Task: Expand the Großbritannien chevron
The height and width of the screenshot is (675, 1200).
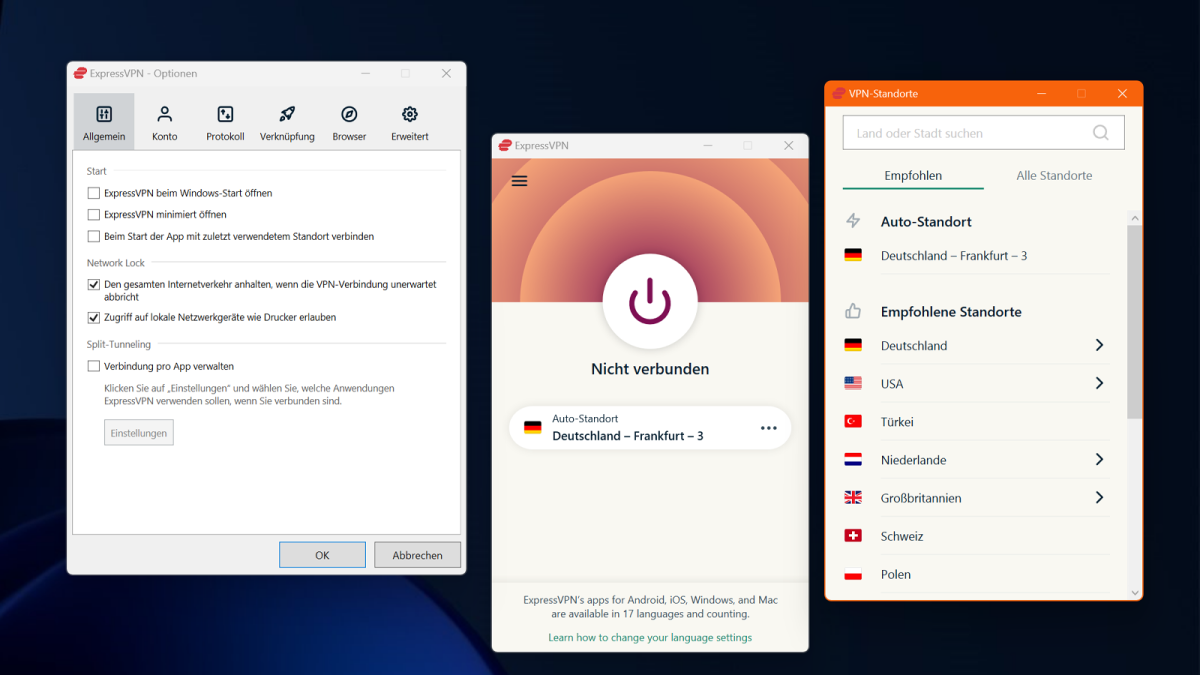Action: (1099, 497)
